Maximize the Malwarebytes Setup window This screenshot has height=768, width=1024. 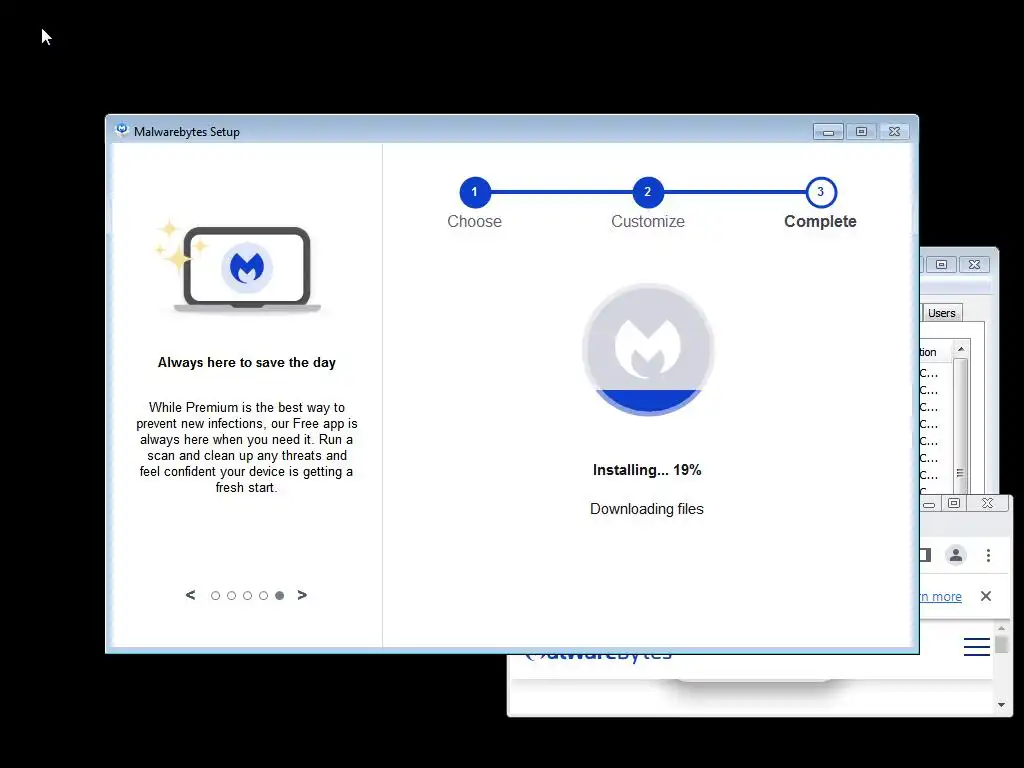click(861, 132)
